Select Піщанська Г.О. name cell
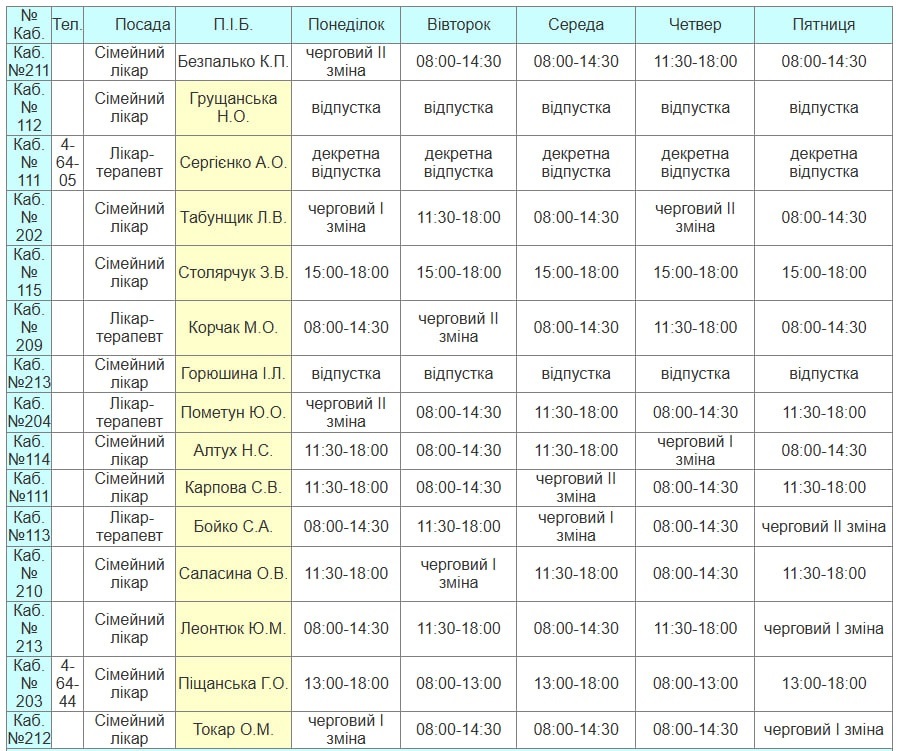898x751 pixels. tap(233, 684)
